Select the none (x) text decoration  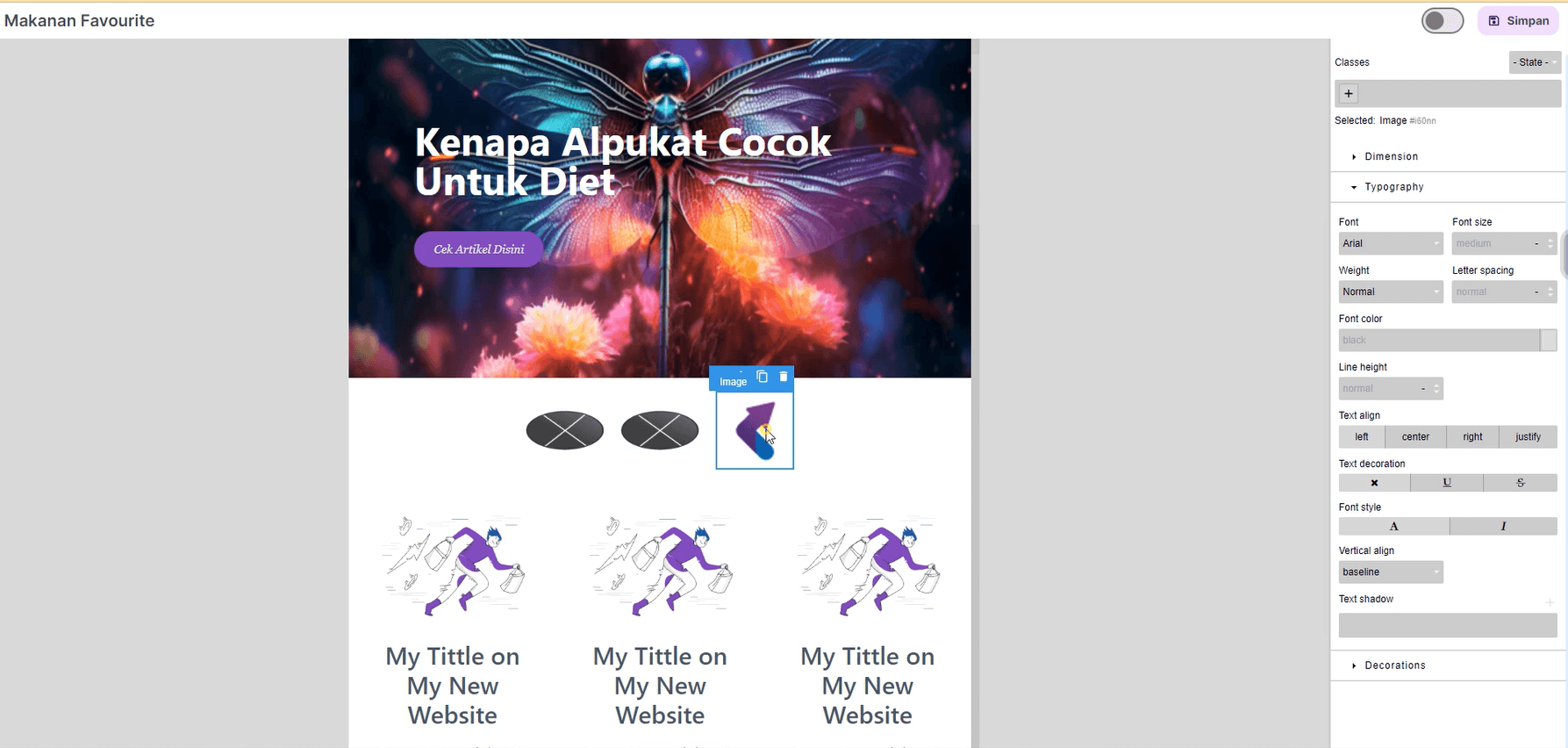pos(1374,483)
